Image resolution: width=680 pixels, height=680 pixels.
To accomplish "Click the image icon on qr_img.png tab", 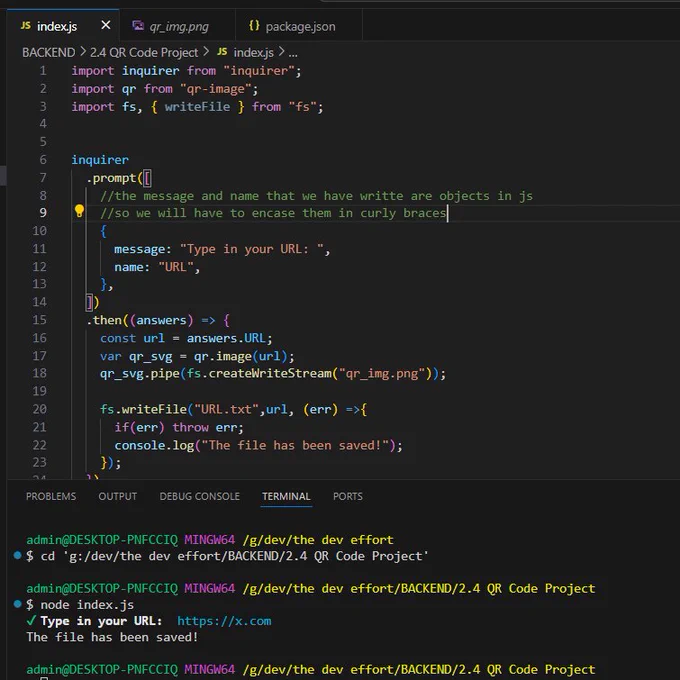I will pyautogui.click(x=138, y=26).
